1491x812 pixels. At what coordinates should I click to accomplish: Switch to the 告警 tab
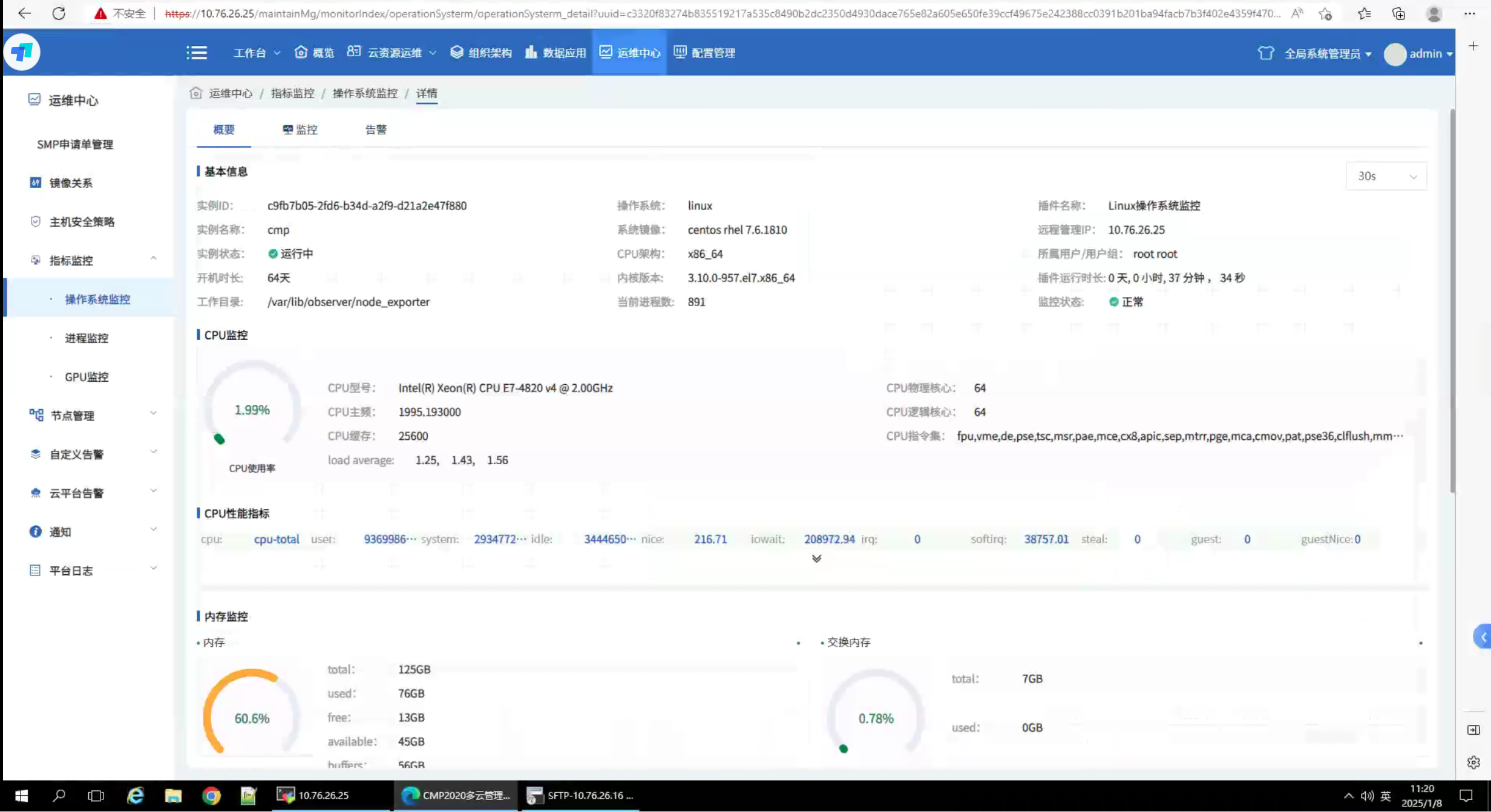coord(376,129)
